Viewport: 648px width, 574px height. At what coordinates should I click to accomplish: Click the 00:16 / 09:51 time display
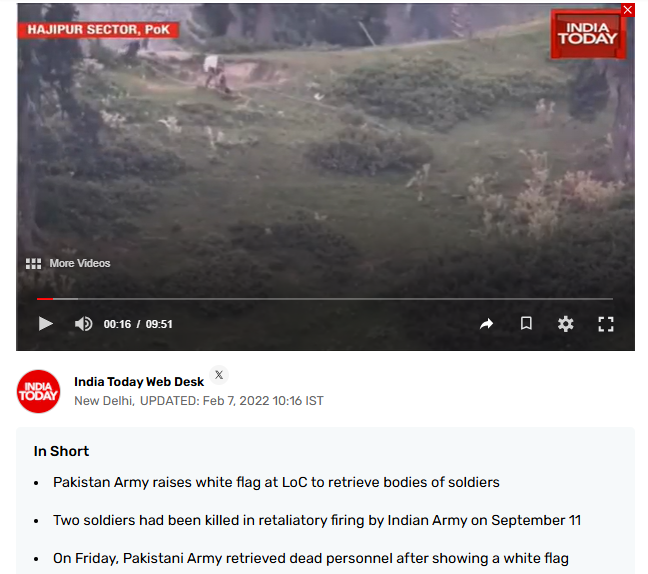[x=138, y=324]
